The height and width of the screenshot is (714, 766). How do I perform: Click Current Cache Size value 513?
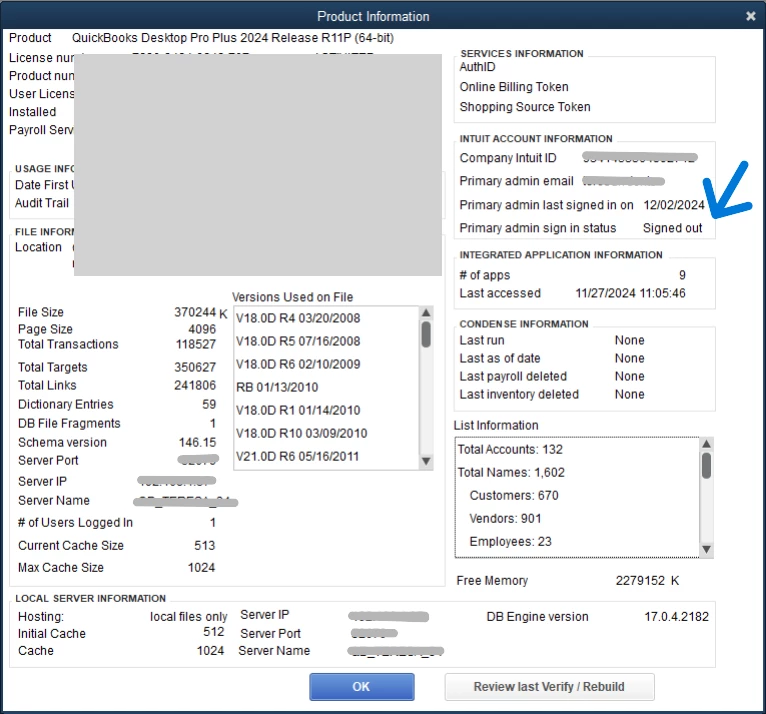point(204,545)
